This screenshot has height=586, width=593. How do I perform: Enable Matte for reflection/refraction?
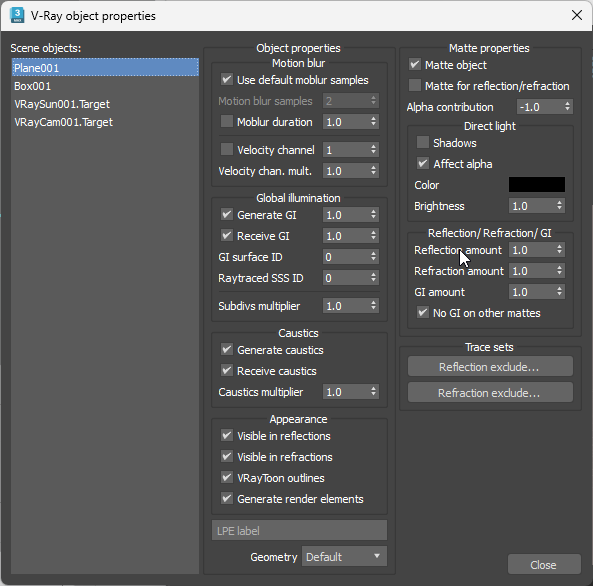pos(415,85)
